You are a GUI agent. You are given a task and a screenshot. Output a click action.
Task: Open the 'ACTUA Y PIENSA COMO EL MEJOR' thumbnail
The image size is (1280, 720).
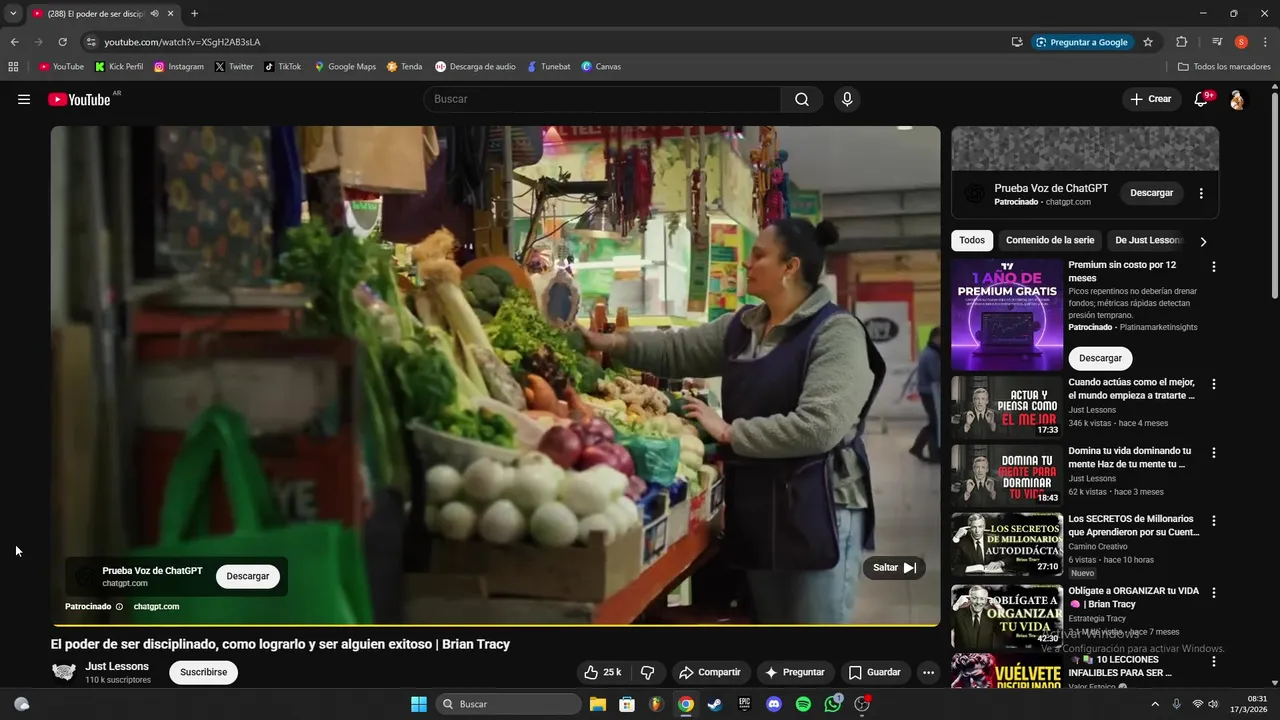coord(1007,407)
